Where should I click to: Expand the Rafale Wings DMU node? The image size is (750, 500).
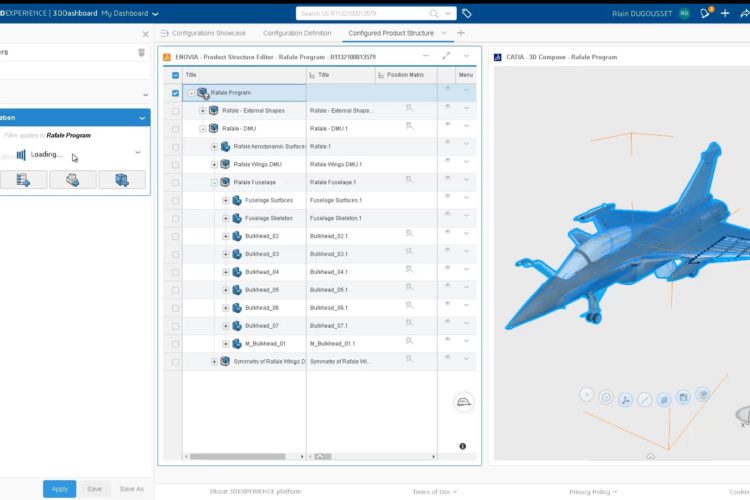coord(214,165)
